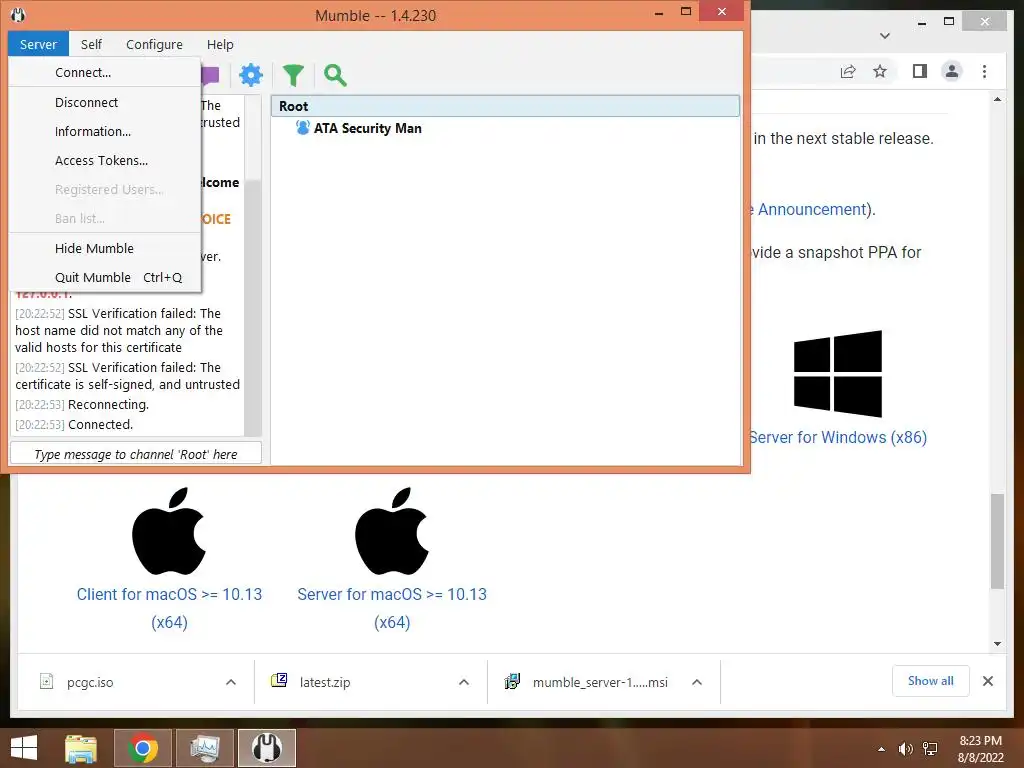Select ATA Security Man user icon
Screen dimensions: 1024x768
coord(302,128)
